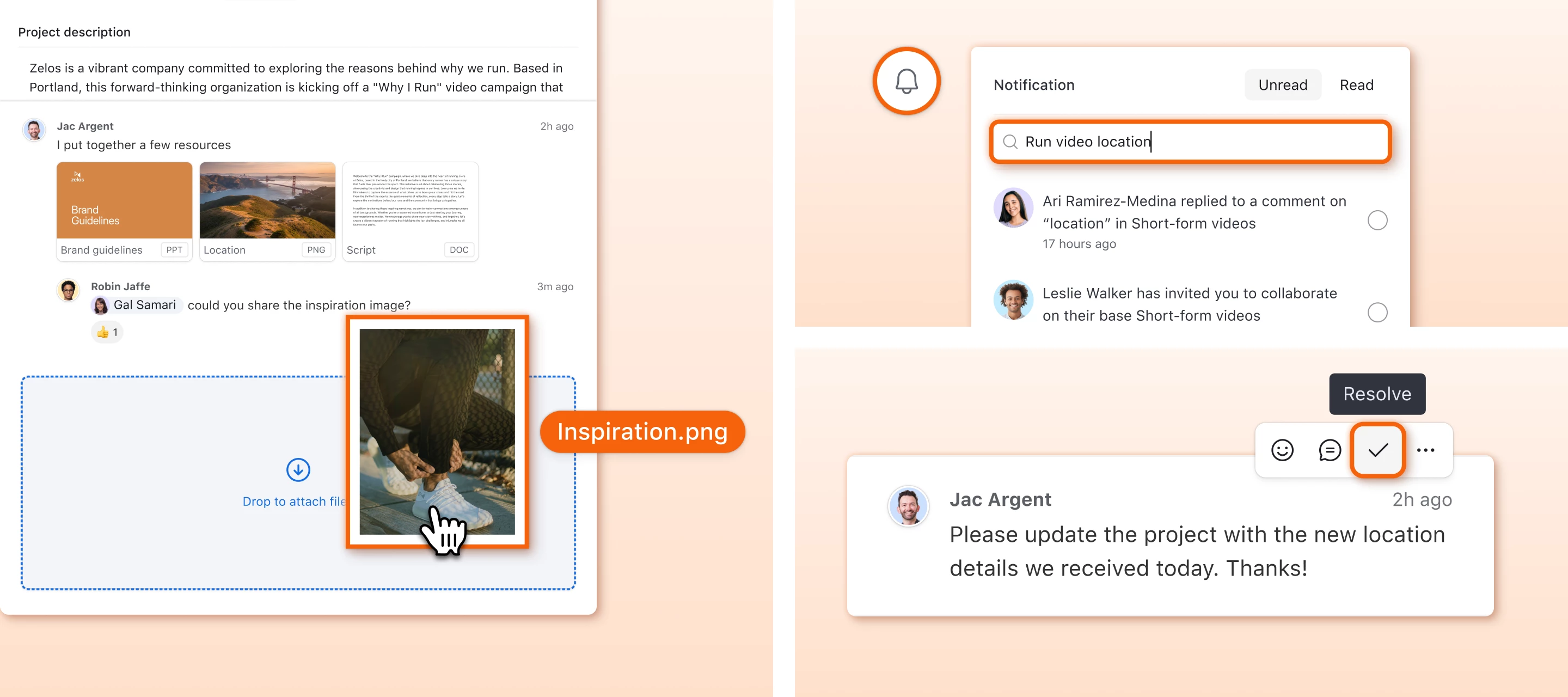This screenshot has height=697, width=1568.
Task: Open the emoji reaction picker
Action: [x=1282, y=450]
